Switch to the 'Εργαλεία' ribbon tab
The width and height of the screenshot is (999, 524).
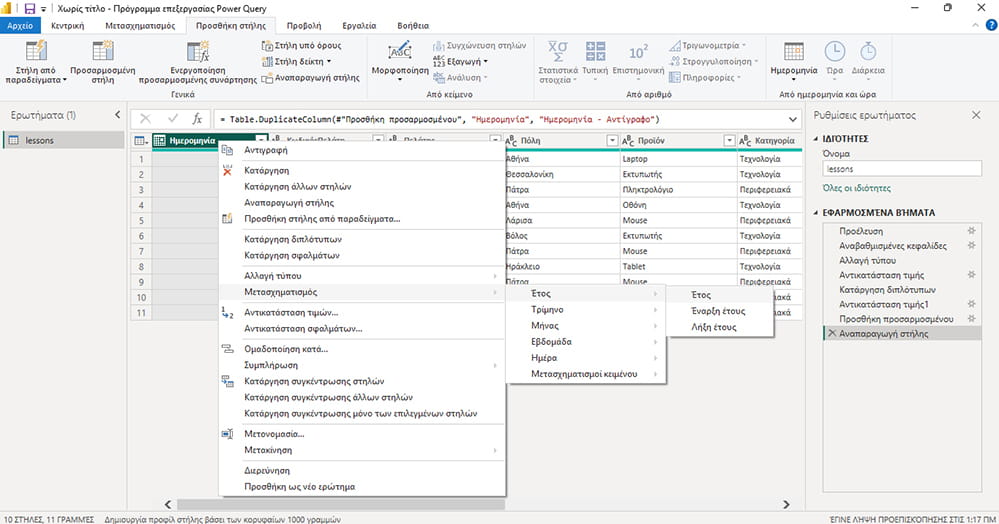tap(359, 25)
